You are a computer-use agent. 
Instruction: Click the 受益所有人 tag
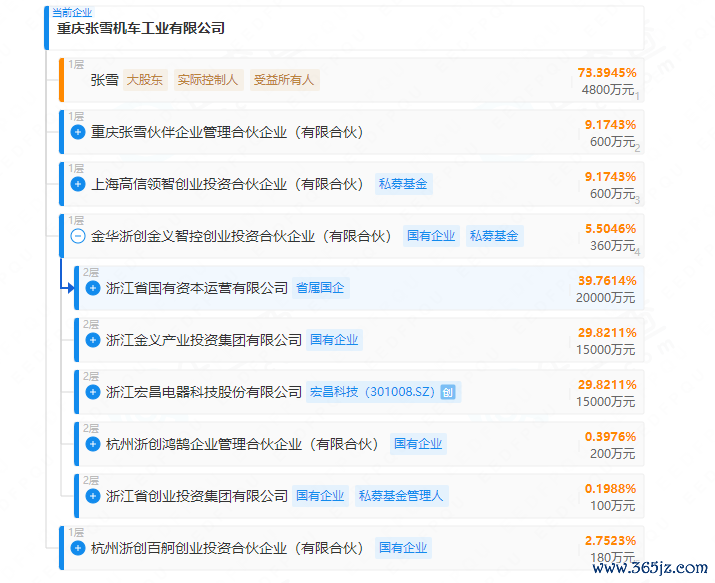(x=285, y=80)
